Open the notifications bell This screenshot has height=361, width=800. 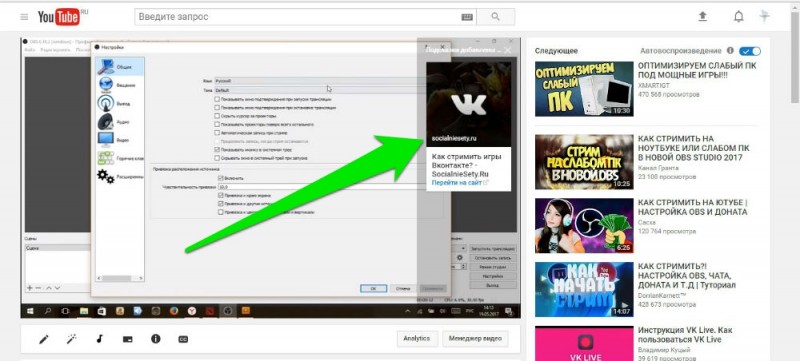tap(738, 17)
